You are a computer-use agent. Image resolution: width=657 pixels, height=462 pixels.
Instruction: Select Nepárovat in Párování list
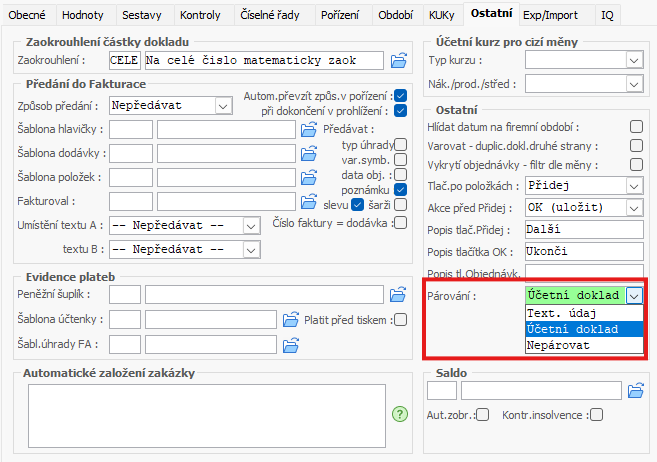pos(584,345)
